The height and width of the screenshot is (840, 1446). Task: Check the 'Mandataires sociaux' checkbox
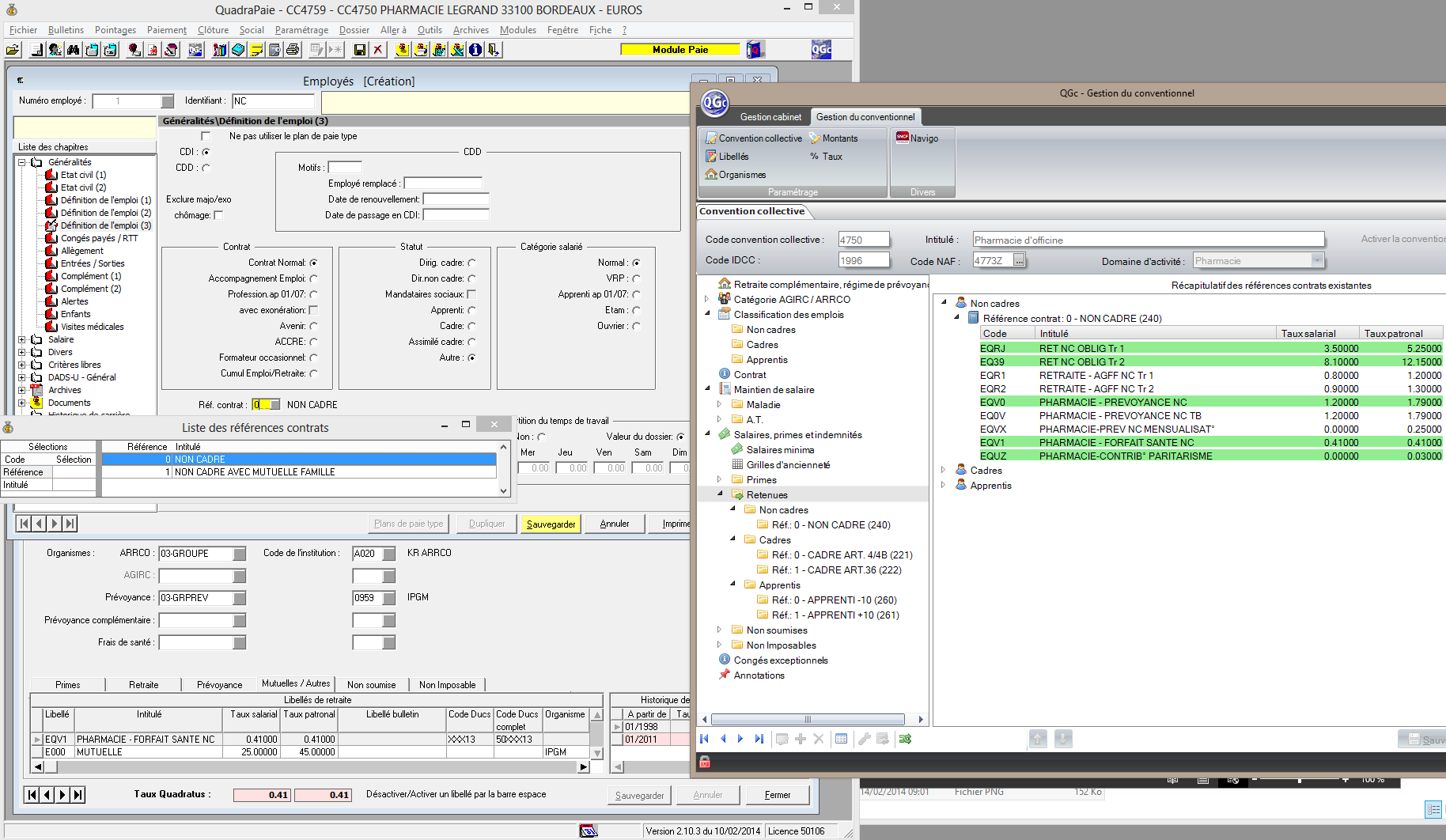[471, 294]
